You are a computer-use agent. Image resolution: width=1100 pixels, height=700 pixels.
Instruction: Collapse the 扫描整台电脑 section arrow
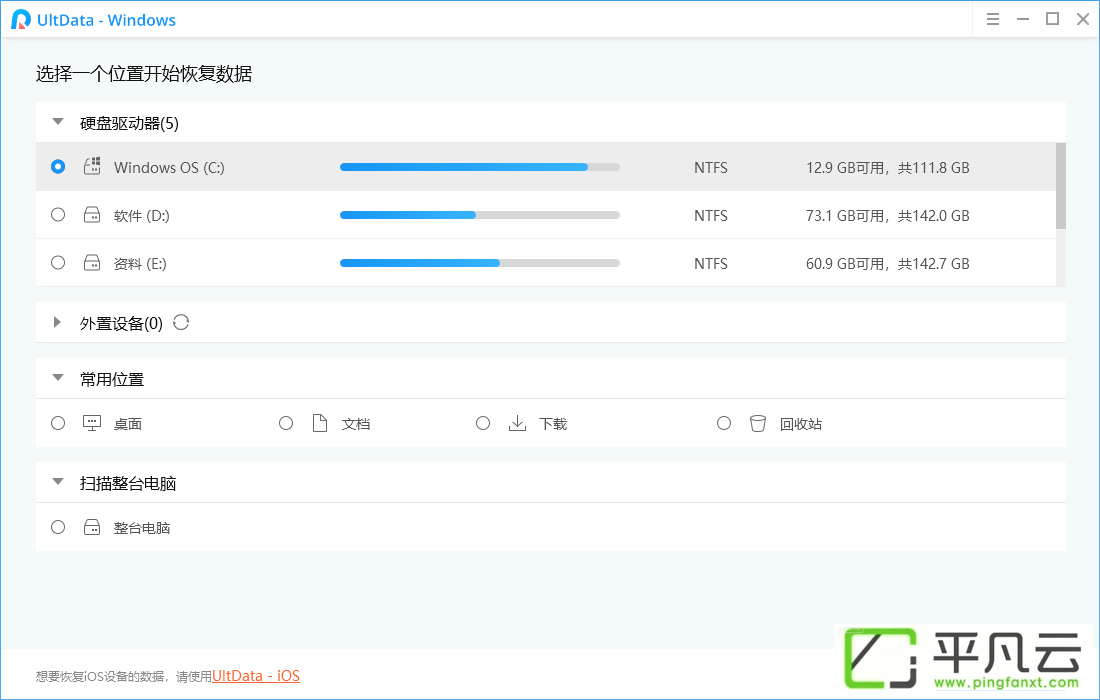[x=58, y=482]
